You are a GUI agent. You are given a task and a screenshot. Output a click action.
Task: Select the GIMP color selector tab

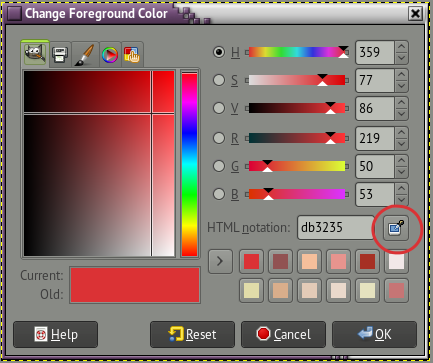pos(35,54)
